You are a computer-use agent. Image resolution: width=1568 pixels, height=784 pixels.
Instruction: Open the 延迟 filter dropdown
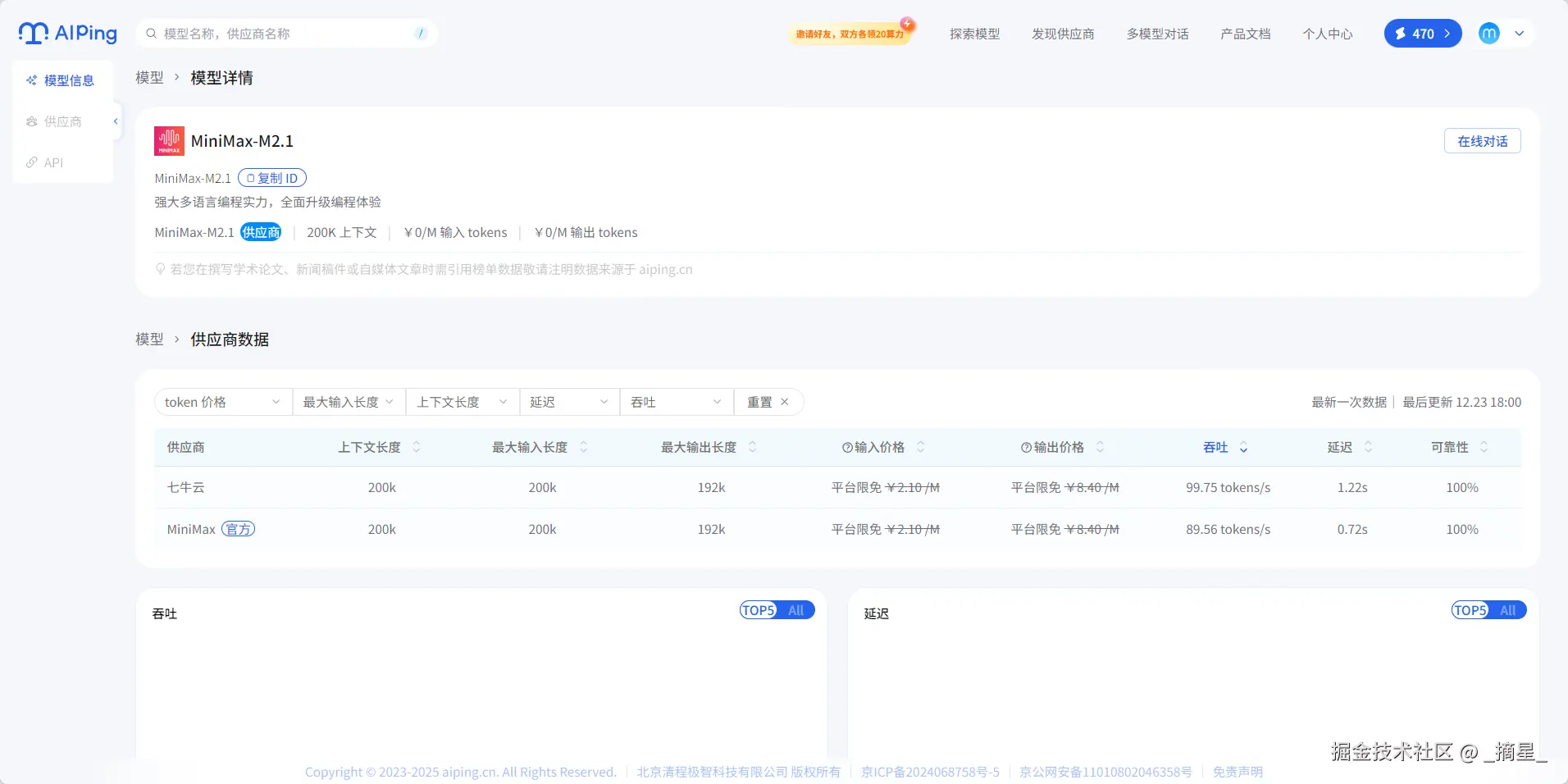[x=569, y=402]
